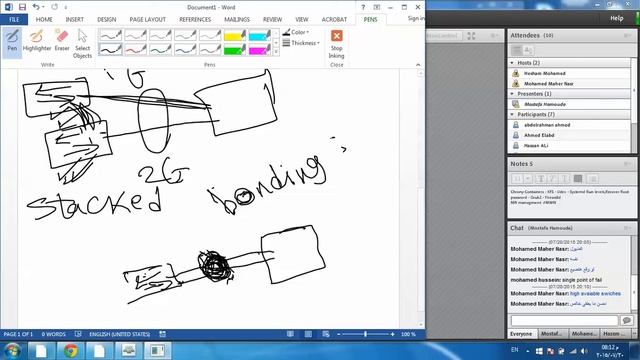
Task: Click the Word zoom slider handle
Action: (365, 334)
